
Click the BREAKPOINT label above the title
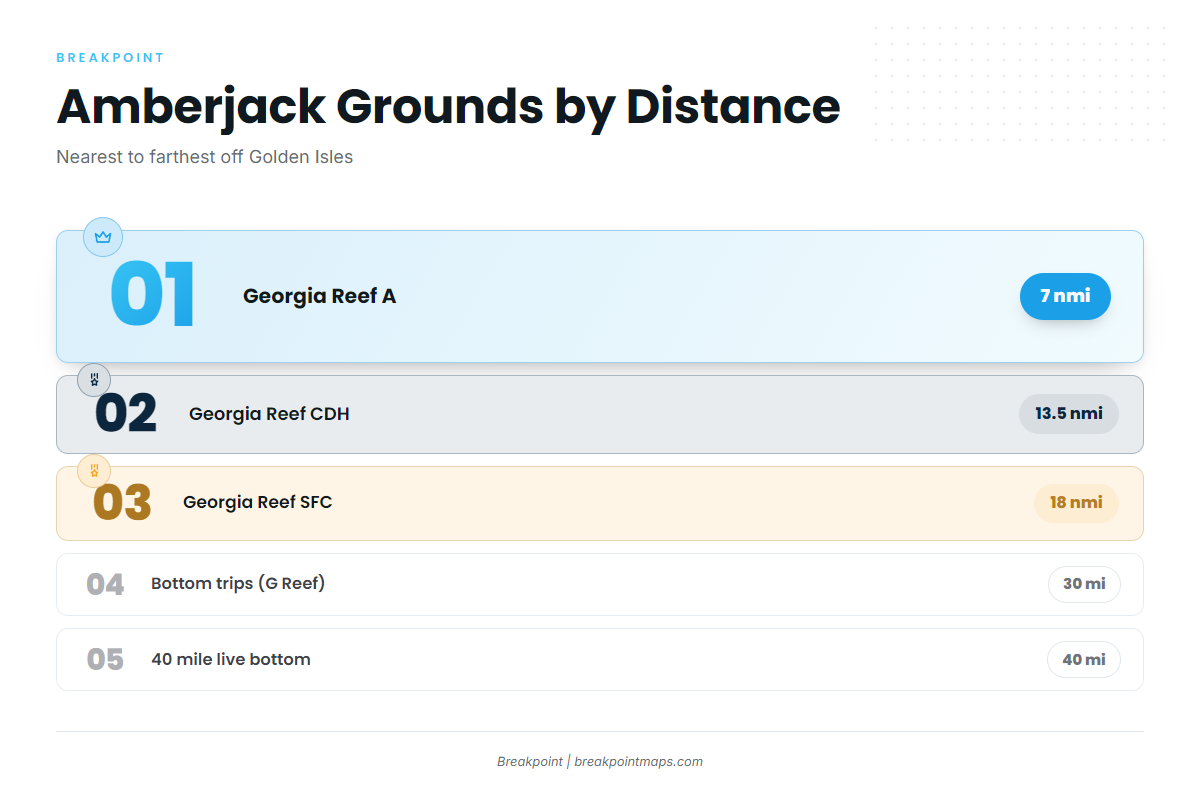click(110, 58)
